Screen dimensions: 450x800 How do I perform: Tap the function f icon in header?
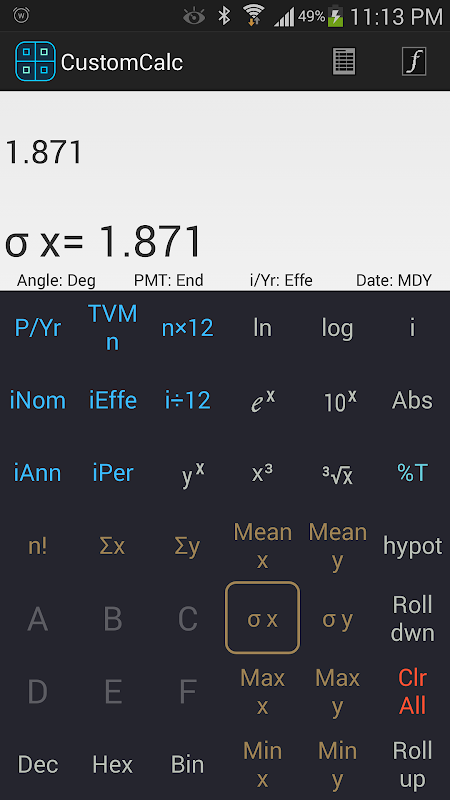414,62
